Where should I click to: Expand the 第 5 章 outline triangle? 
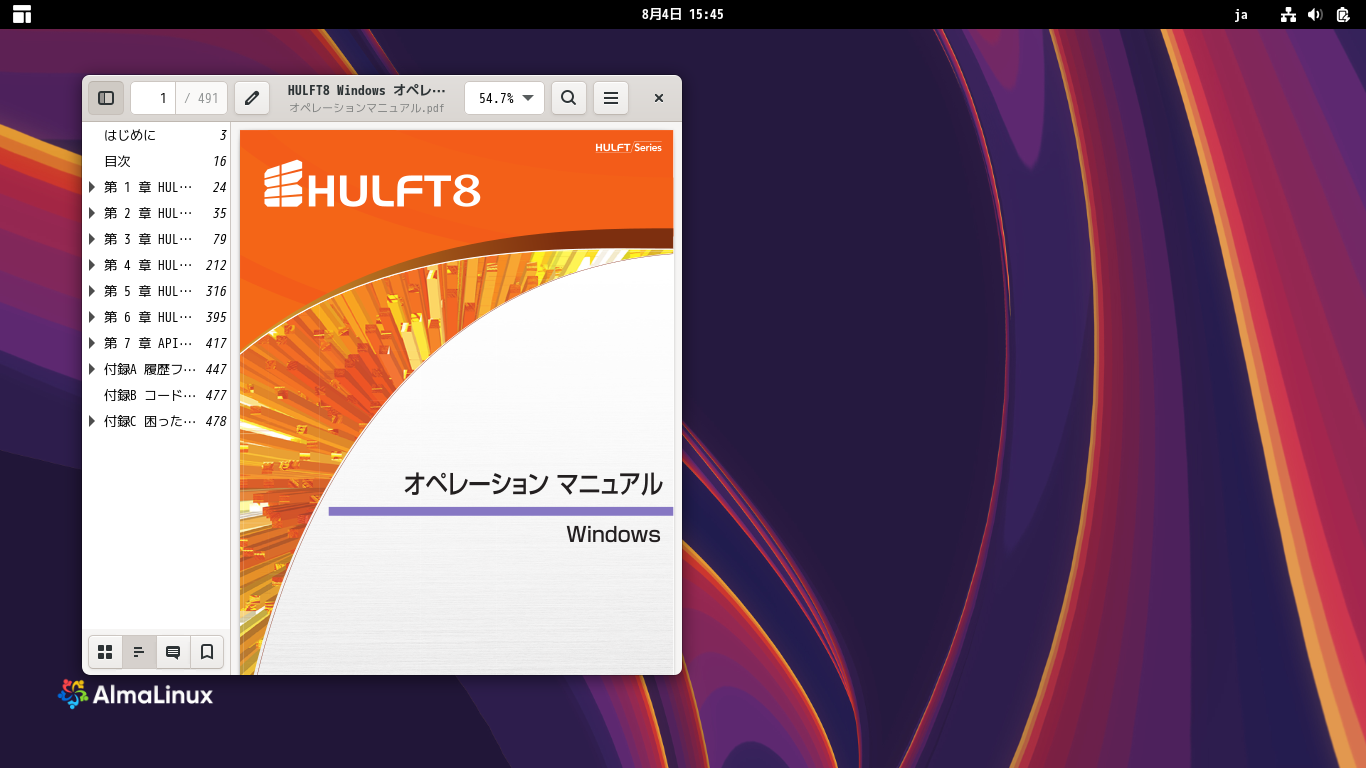[92, 291]
